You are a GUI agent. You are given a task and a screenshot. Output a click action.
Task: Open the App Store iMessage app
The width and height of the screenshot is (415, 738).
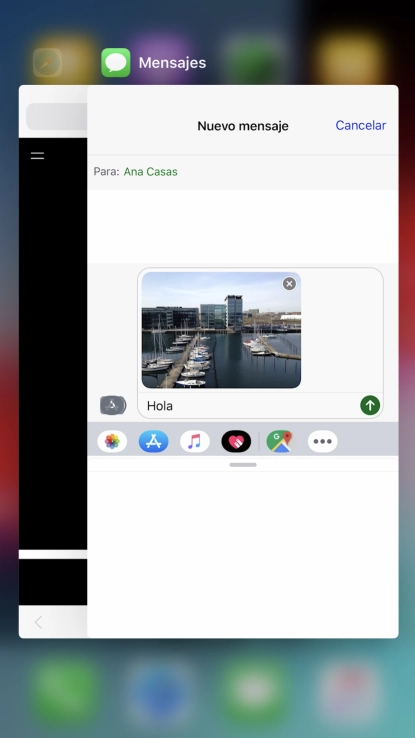coord(153,441)
